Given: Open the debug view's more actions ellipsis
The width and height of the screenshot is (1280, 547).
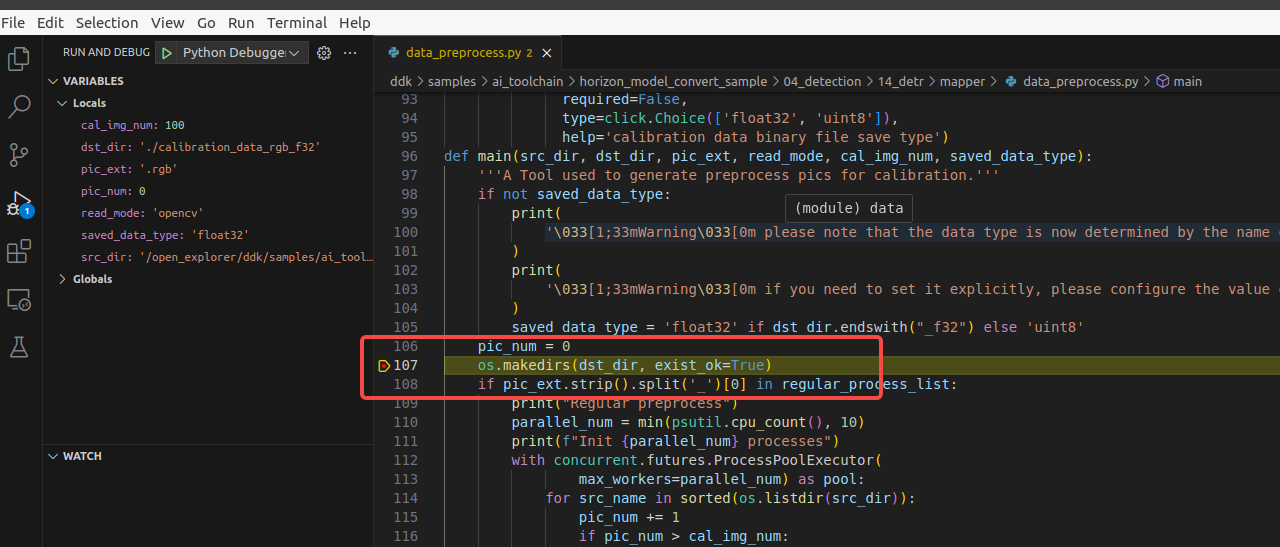Looking at the screenshot, I should coord(350,53).
